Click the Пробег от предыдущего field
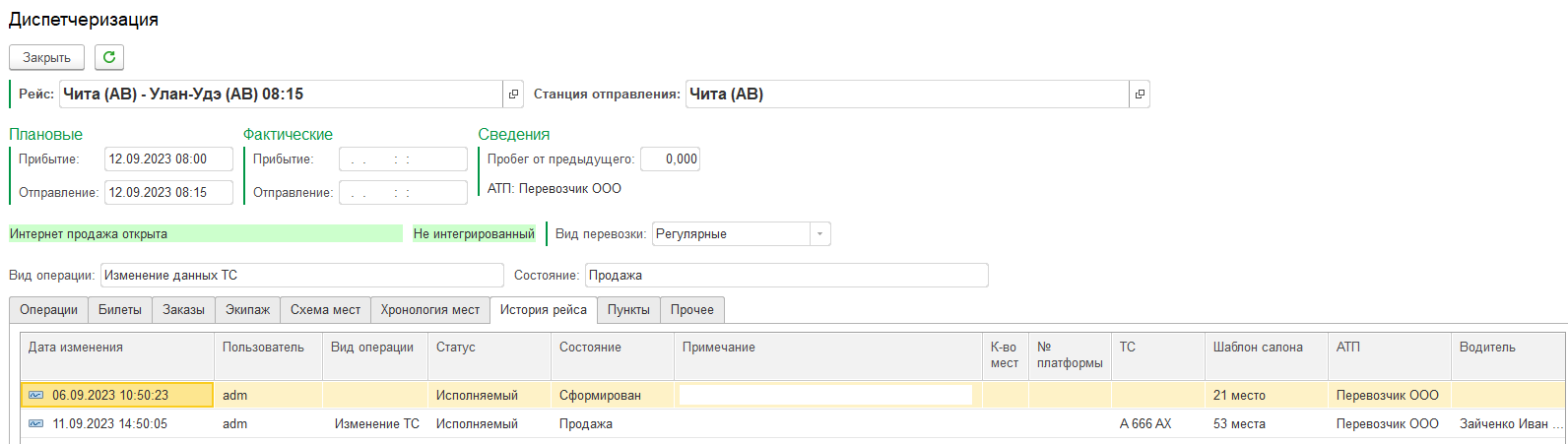Viewport: 1568px width, 444px height. [670, 159]
